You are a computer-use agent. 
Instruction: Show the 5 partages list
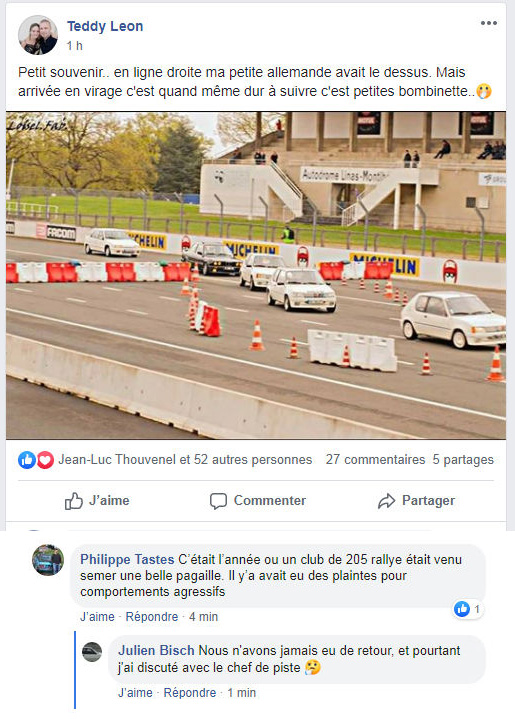(463, 459)
